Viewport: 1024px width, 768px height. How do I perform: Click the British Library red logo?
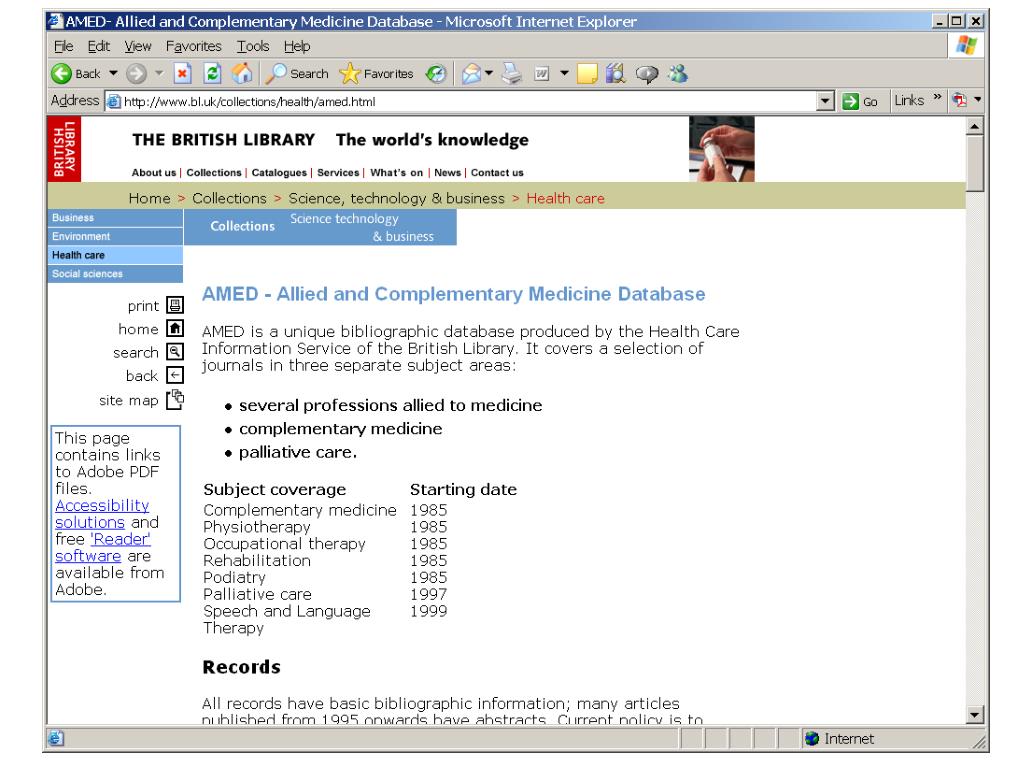point(64,149)
